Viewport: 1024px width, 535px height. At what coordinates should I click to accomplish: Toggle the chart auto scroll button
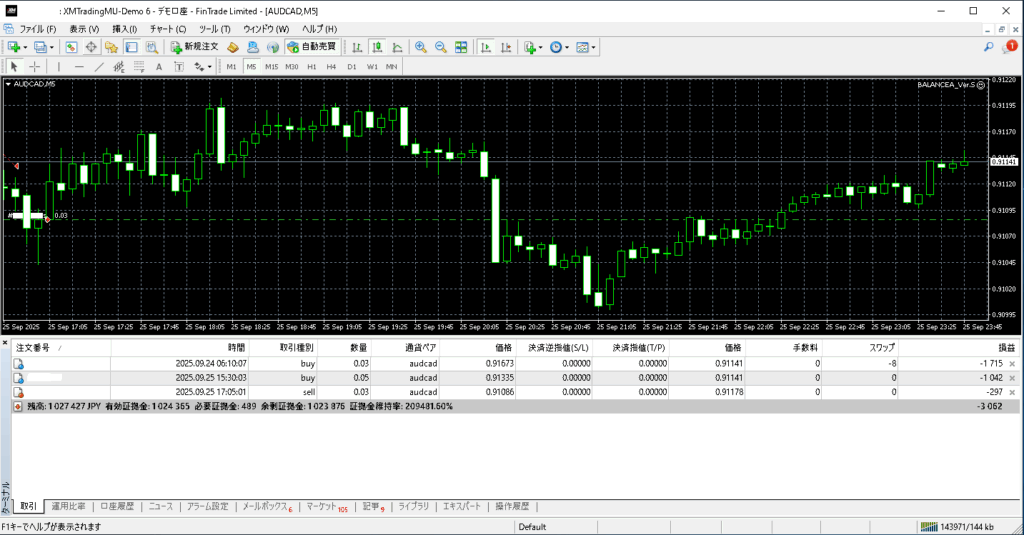[x=485, y=47]
